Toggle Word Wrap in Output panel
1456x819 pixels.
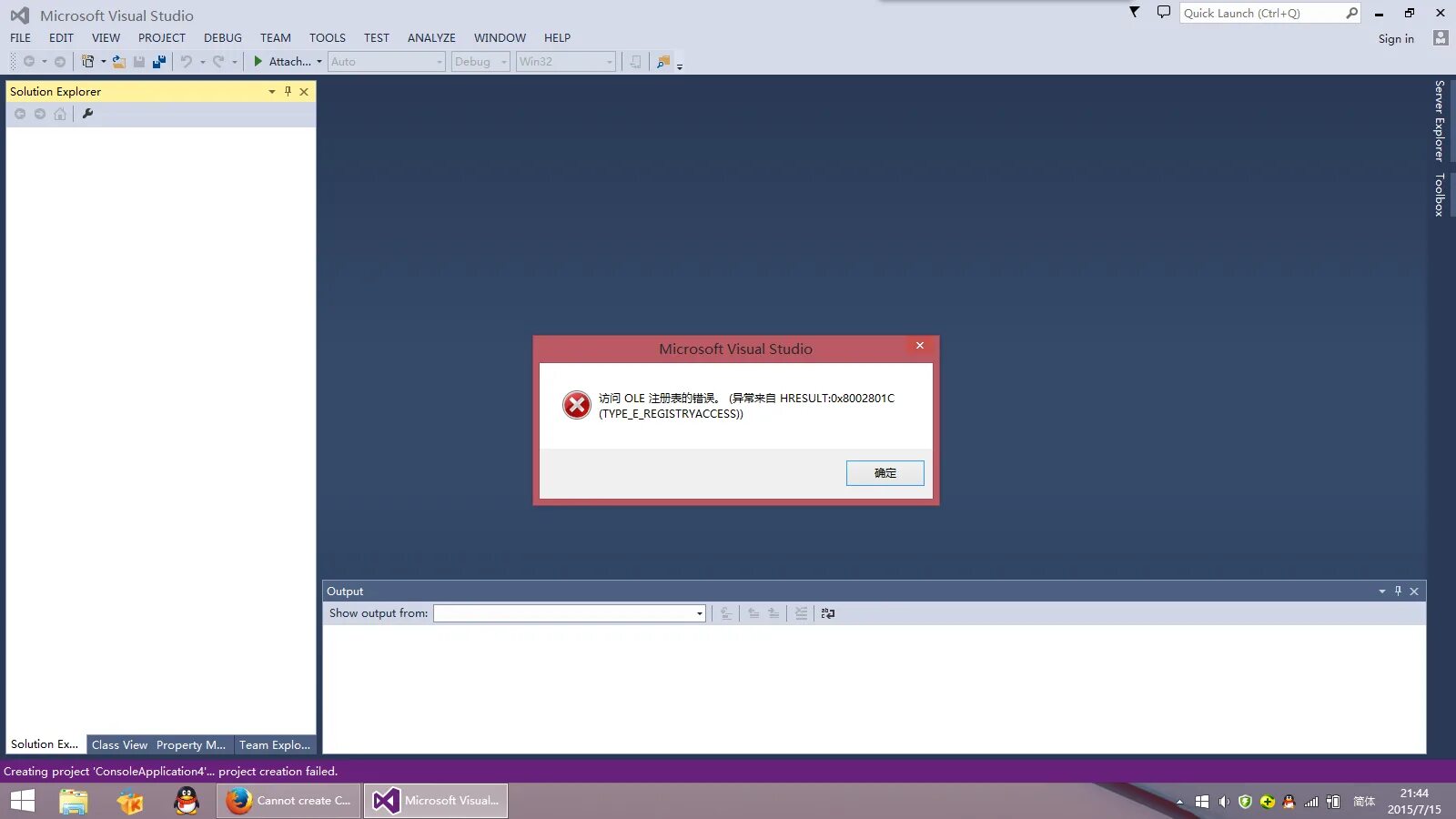(828, 613)
